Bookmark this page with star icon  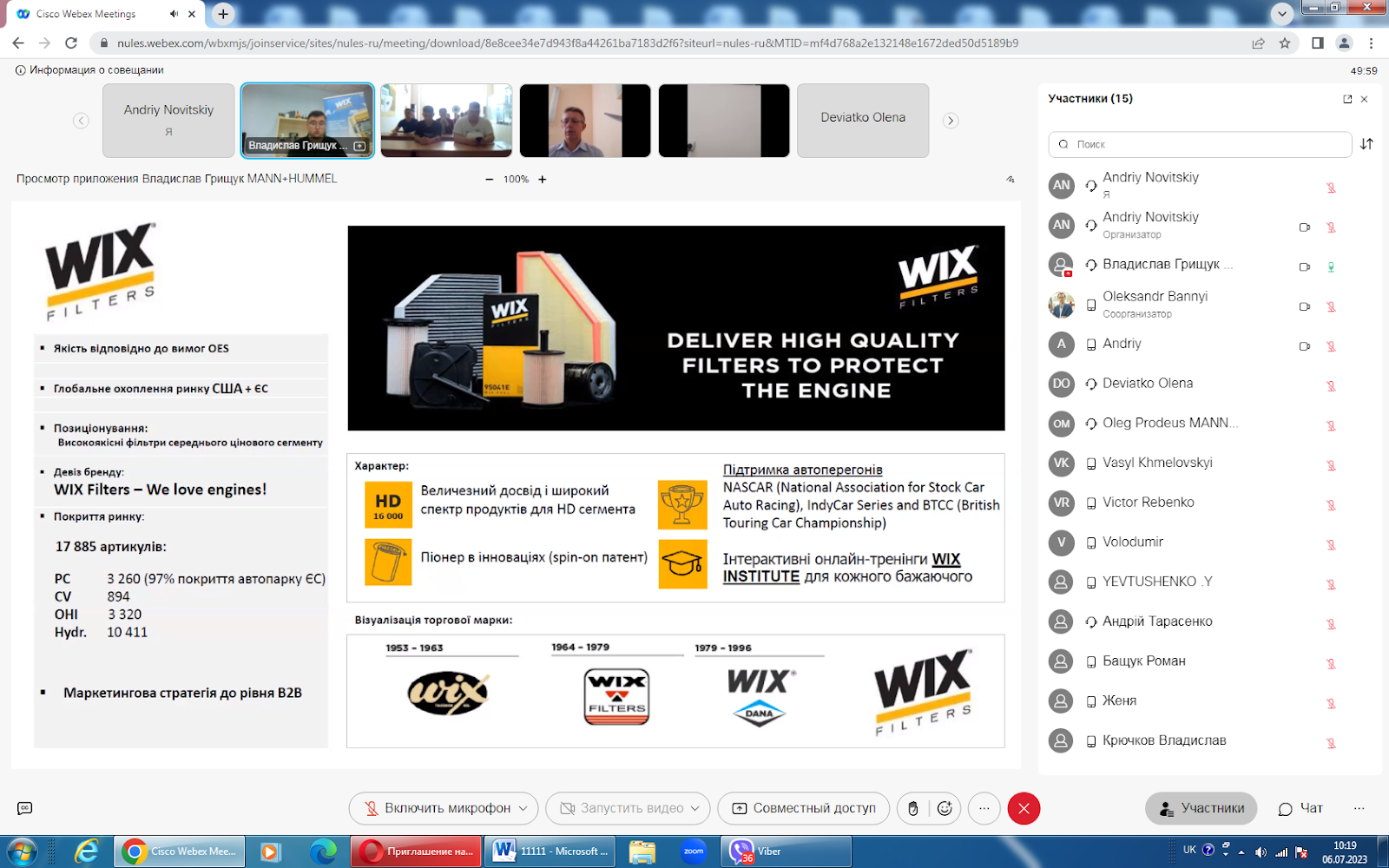tap(1285, 43)
